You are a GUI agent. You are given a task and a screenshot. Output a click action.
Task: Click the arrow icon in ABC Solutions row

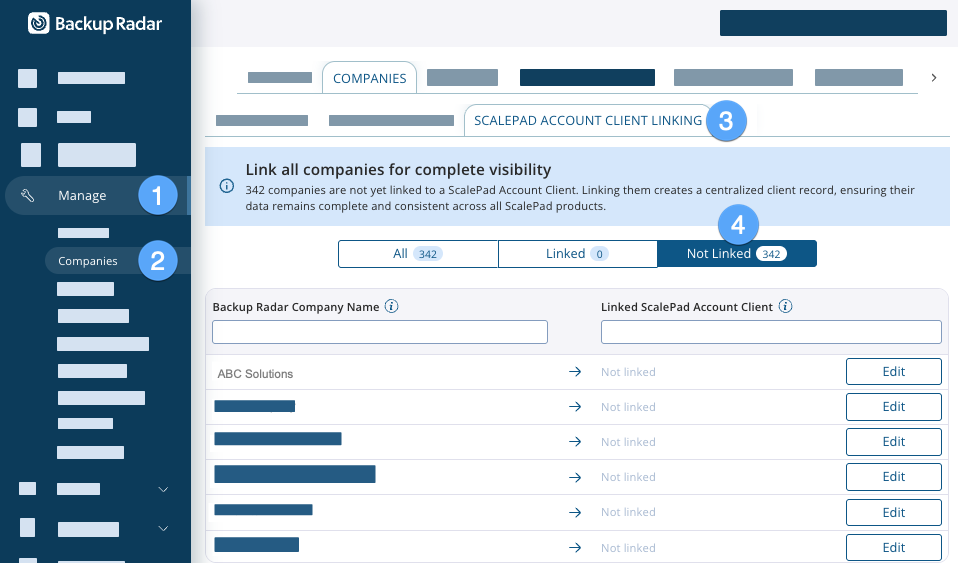point(575,372)
